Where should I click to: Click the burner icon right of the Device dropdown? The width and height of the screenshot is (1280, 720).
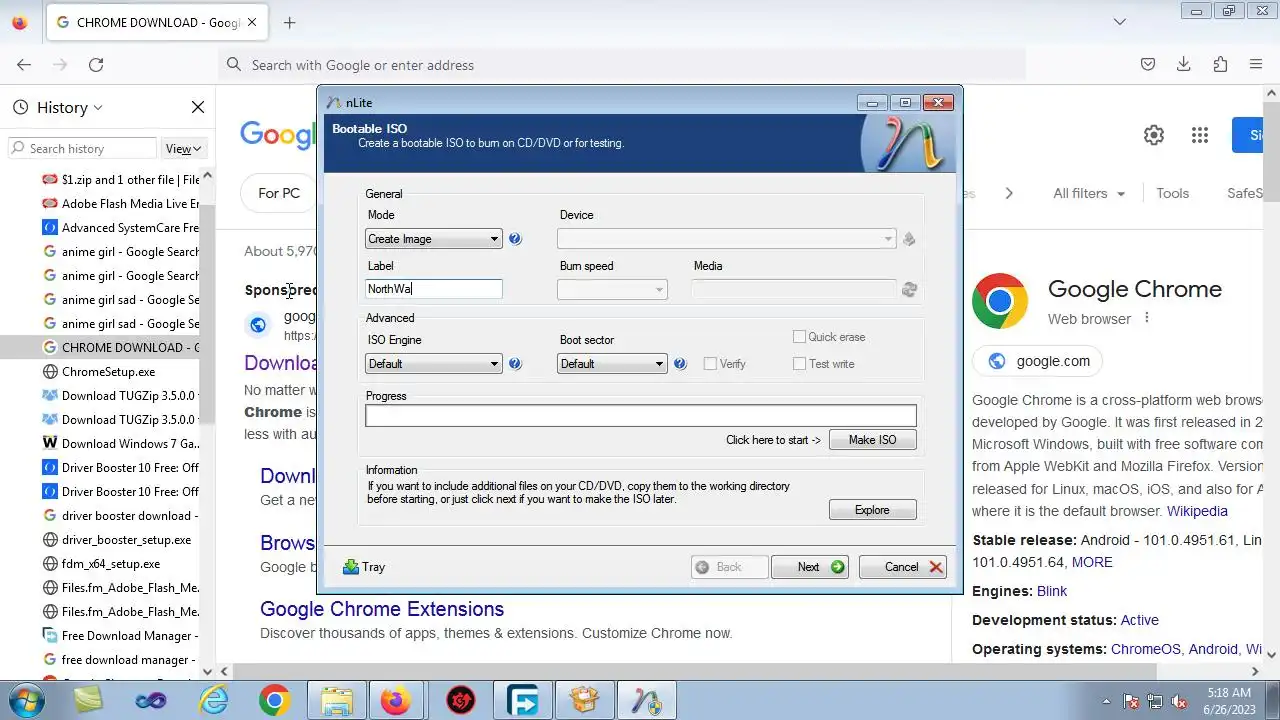(x=909, y=239)
